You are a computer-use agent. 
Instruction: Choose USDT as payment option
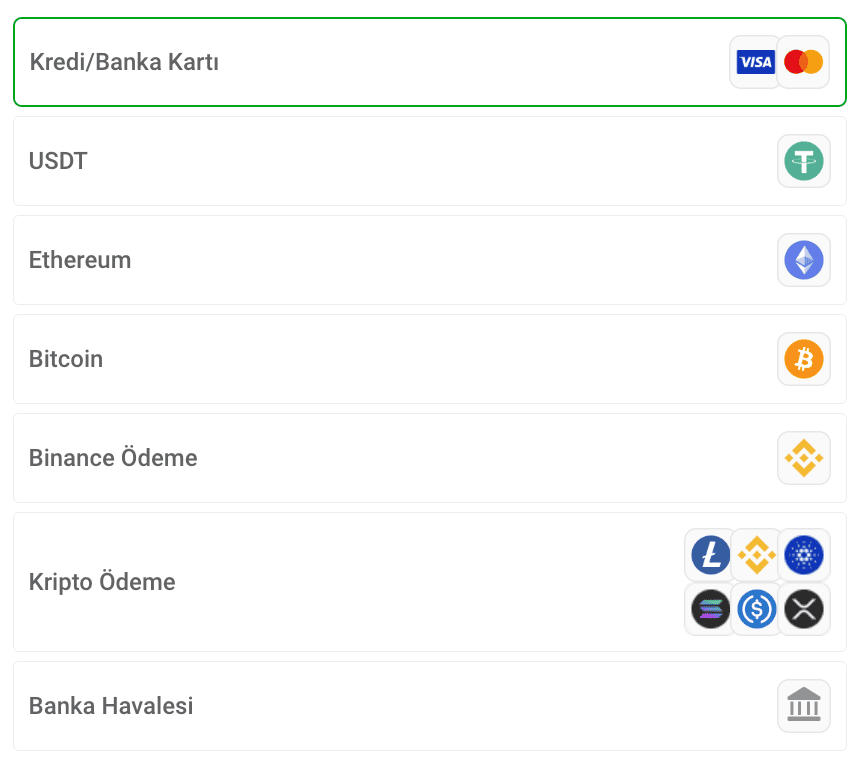(430, 161)
